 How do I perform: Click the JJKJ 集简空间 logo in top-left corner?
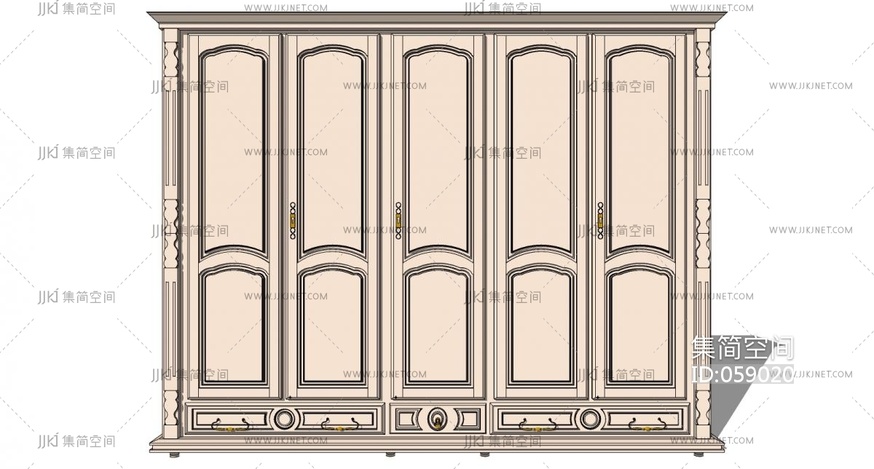pos(76,8)
